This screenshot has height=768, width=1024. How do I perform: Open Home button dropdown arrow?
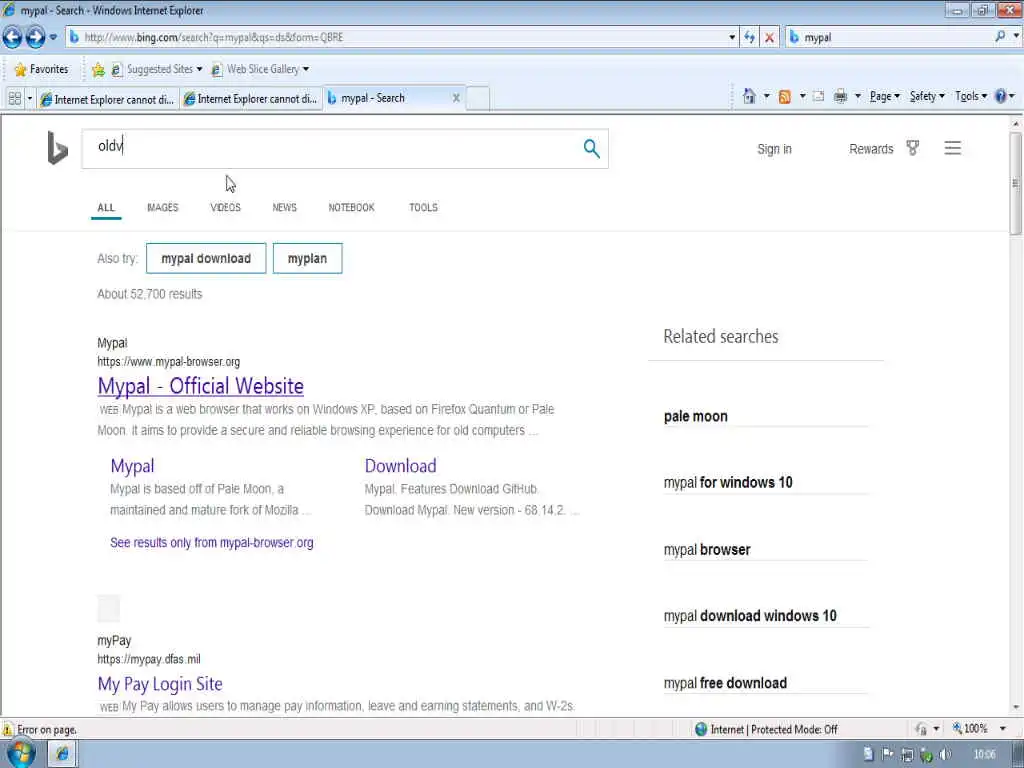[x=766, y=97]
